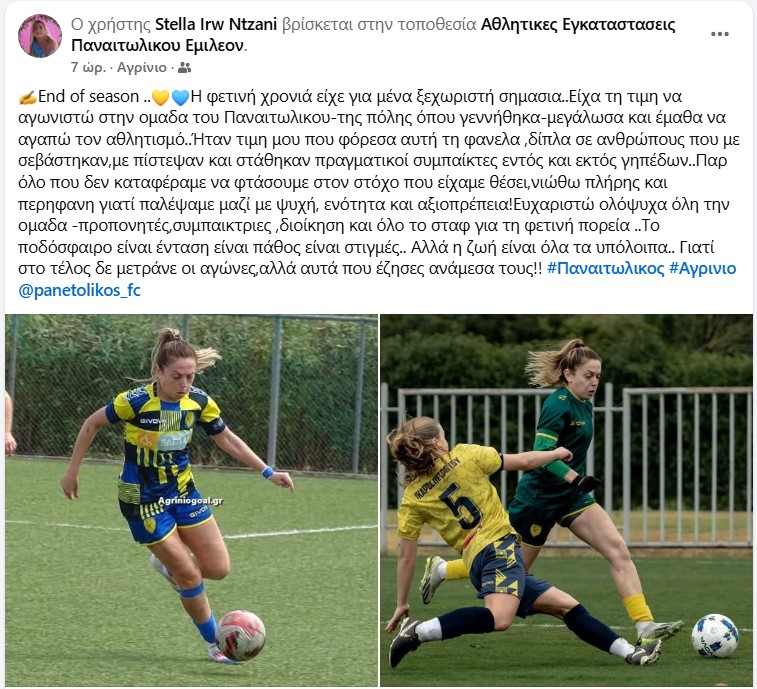Click the red-white soccer ball in left photo

click(240, 635)
